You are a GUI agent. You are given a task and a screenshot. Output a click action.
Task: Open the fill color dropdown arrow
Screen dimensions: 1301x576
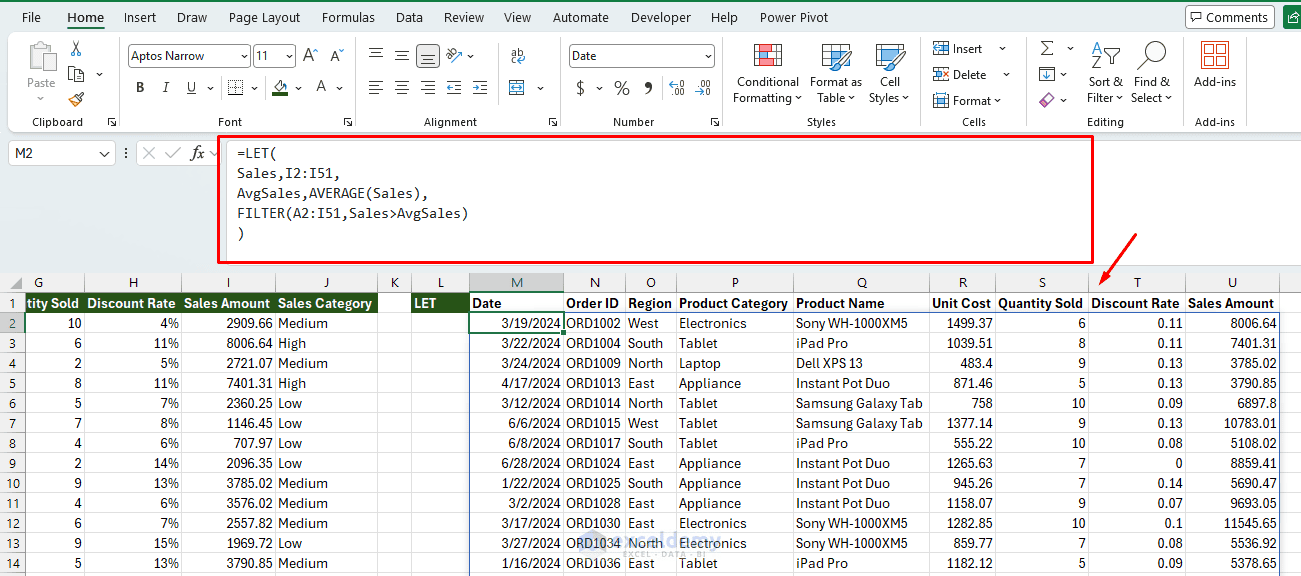coord(299,88)
